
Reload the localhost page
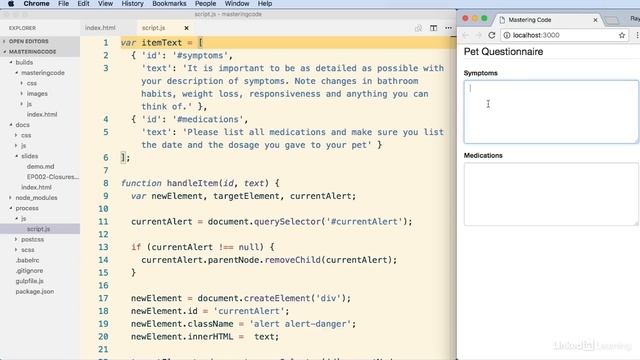[x=491, y=35]
